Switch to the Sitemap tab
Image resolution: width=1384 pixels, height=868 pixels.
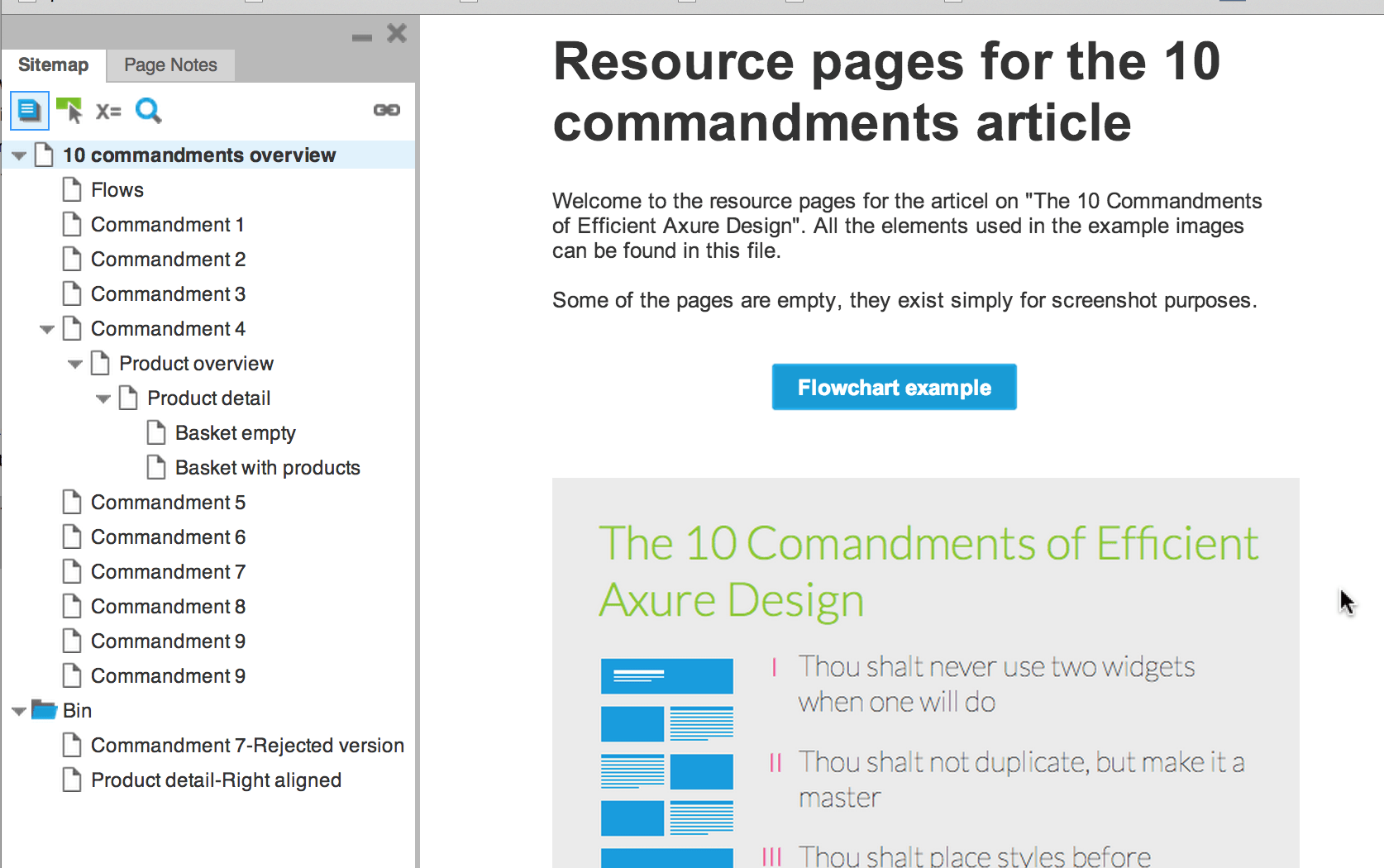click(54, 64)
